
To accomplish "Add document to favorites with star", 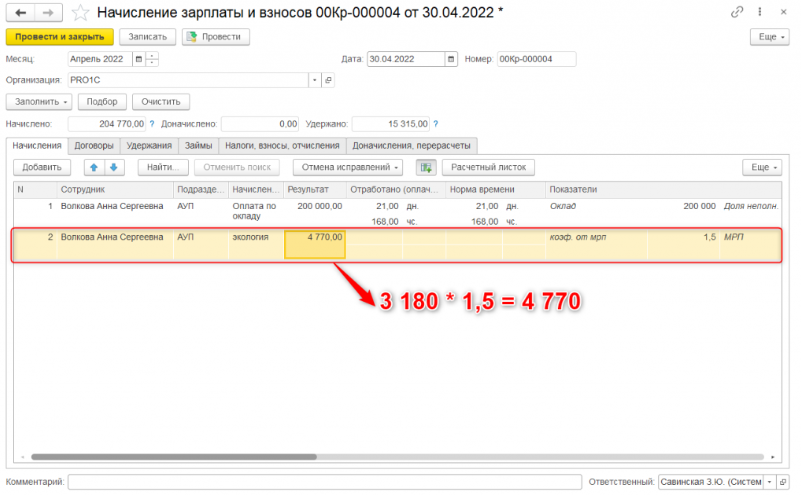I will click(x=82, y=13).
